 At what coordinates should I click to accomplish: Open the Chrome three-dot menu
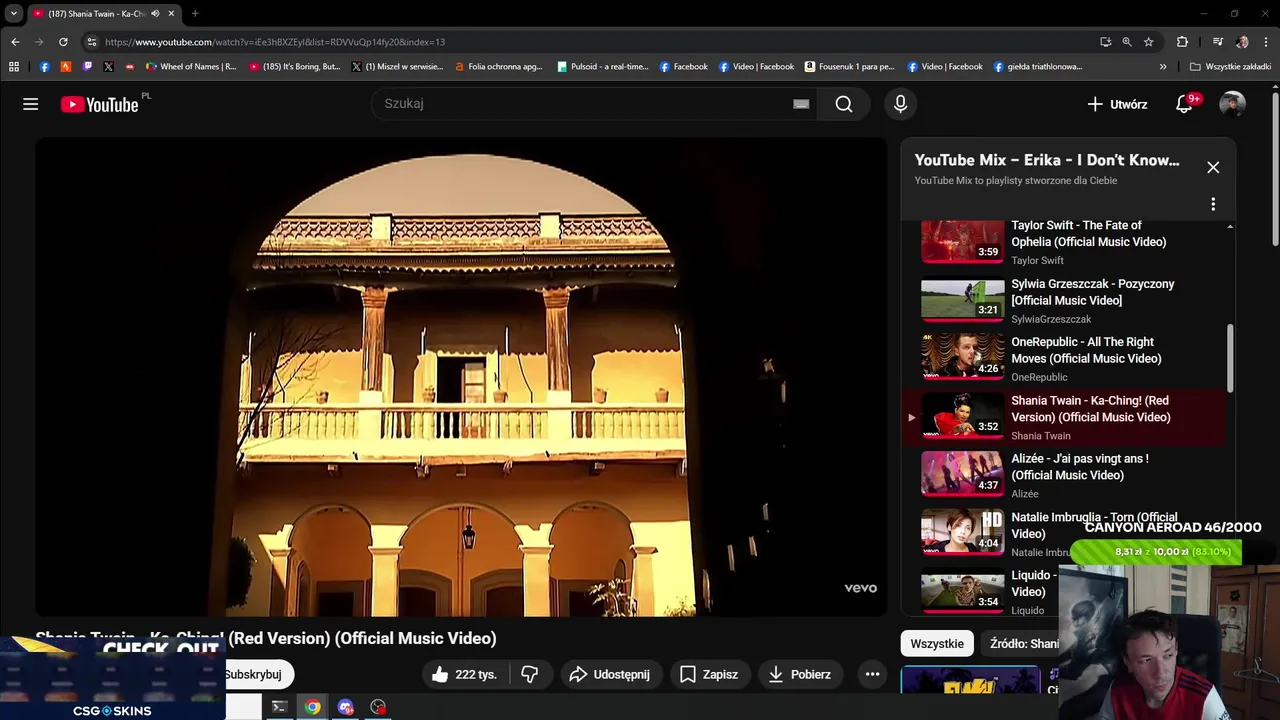tap(1266, 42)
